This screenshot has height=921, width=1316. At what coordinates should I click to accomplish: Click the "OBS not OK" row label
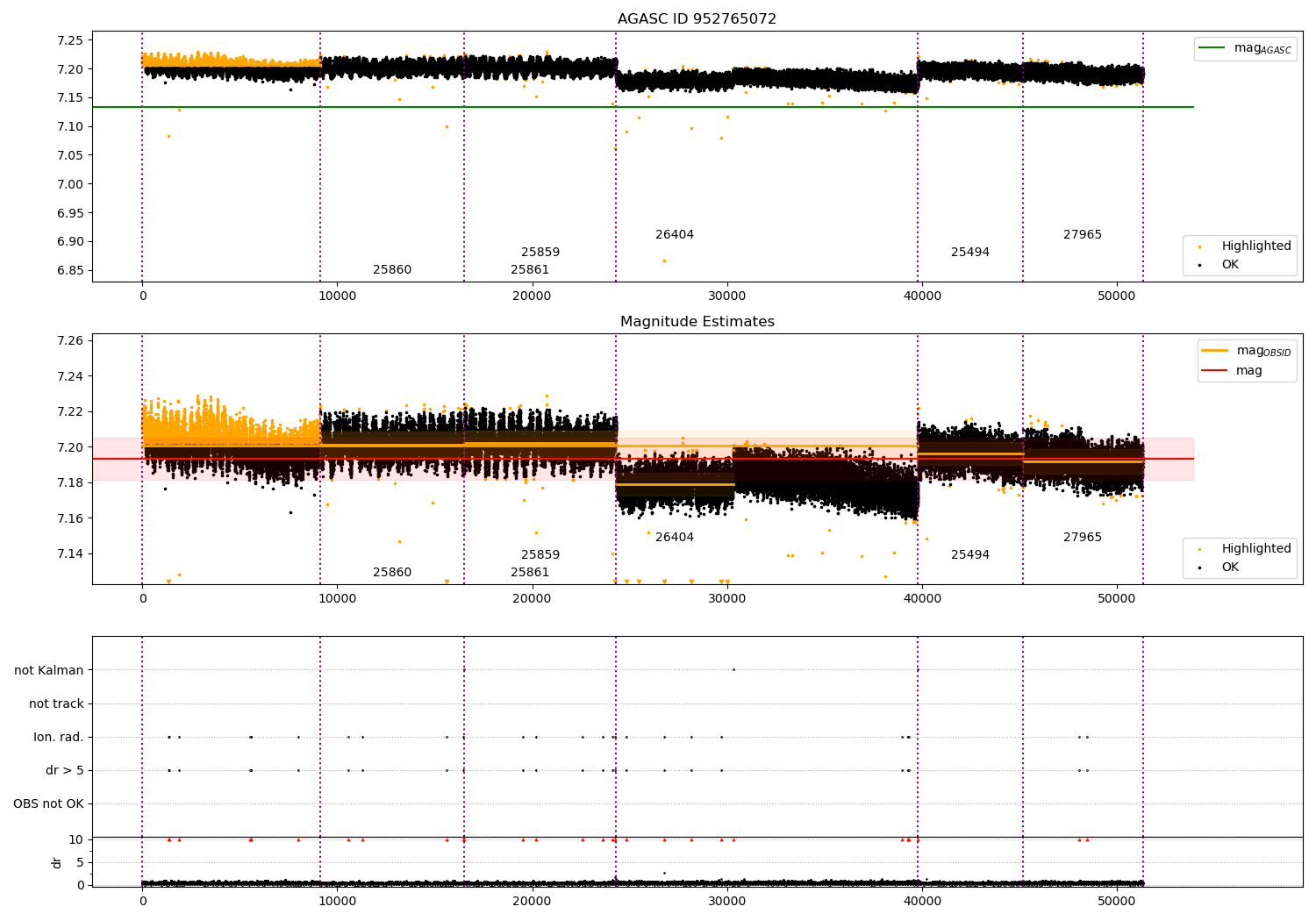point(48,803)
